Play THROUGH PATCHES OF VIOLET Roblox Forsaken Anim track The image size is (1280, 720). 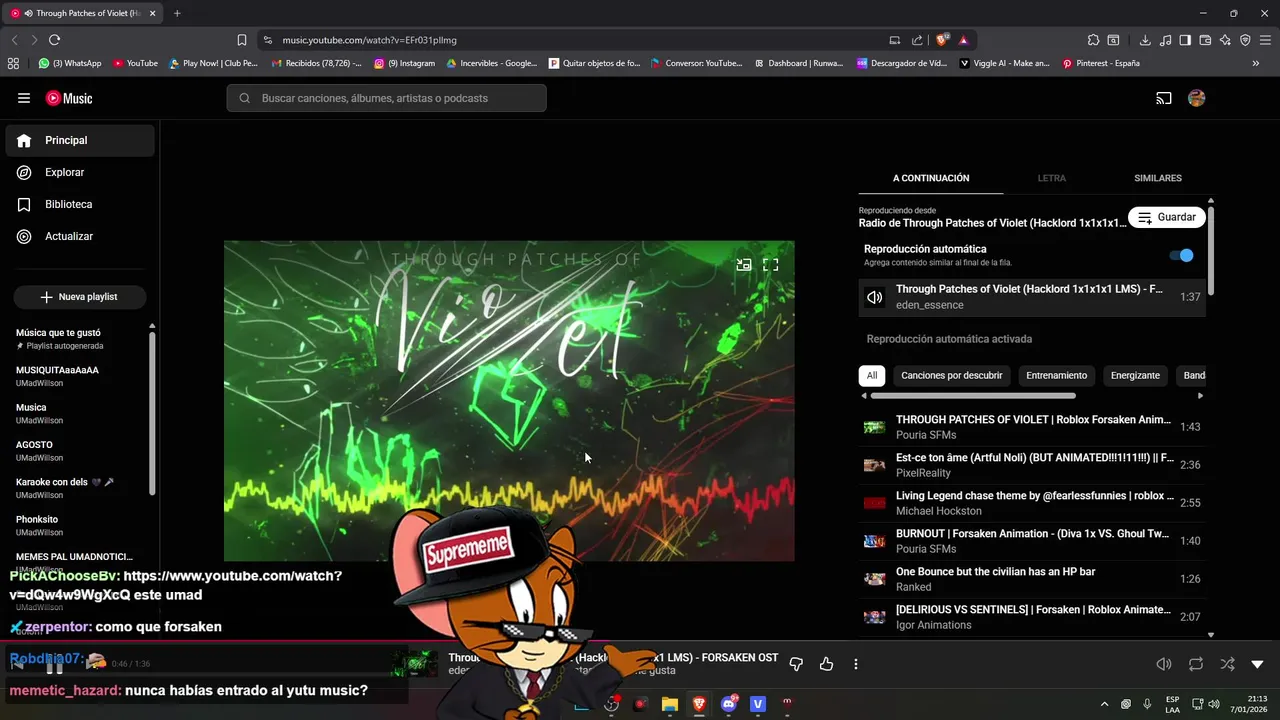point(1032,427)
